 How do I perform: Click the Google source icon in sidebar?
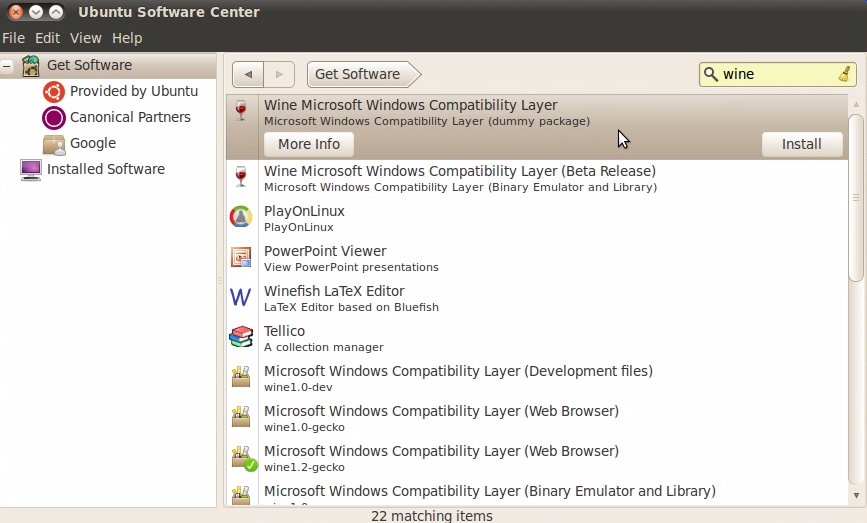point(54,144)
